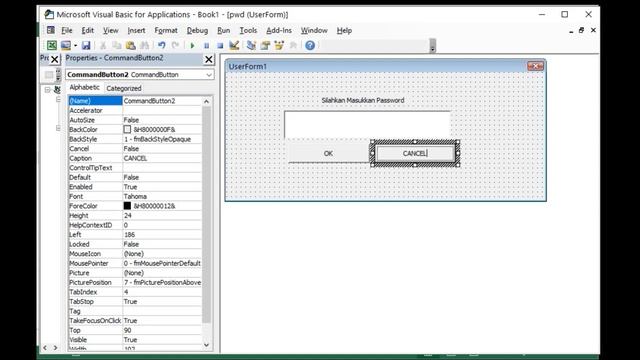Open the File menu
This screenshot has height=360, width=640.
pos(67,31)
